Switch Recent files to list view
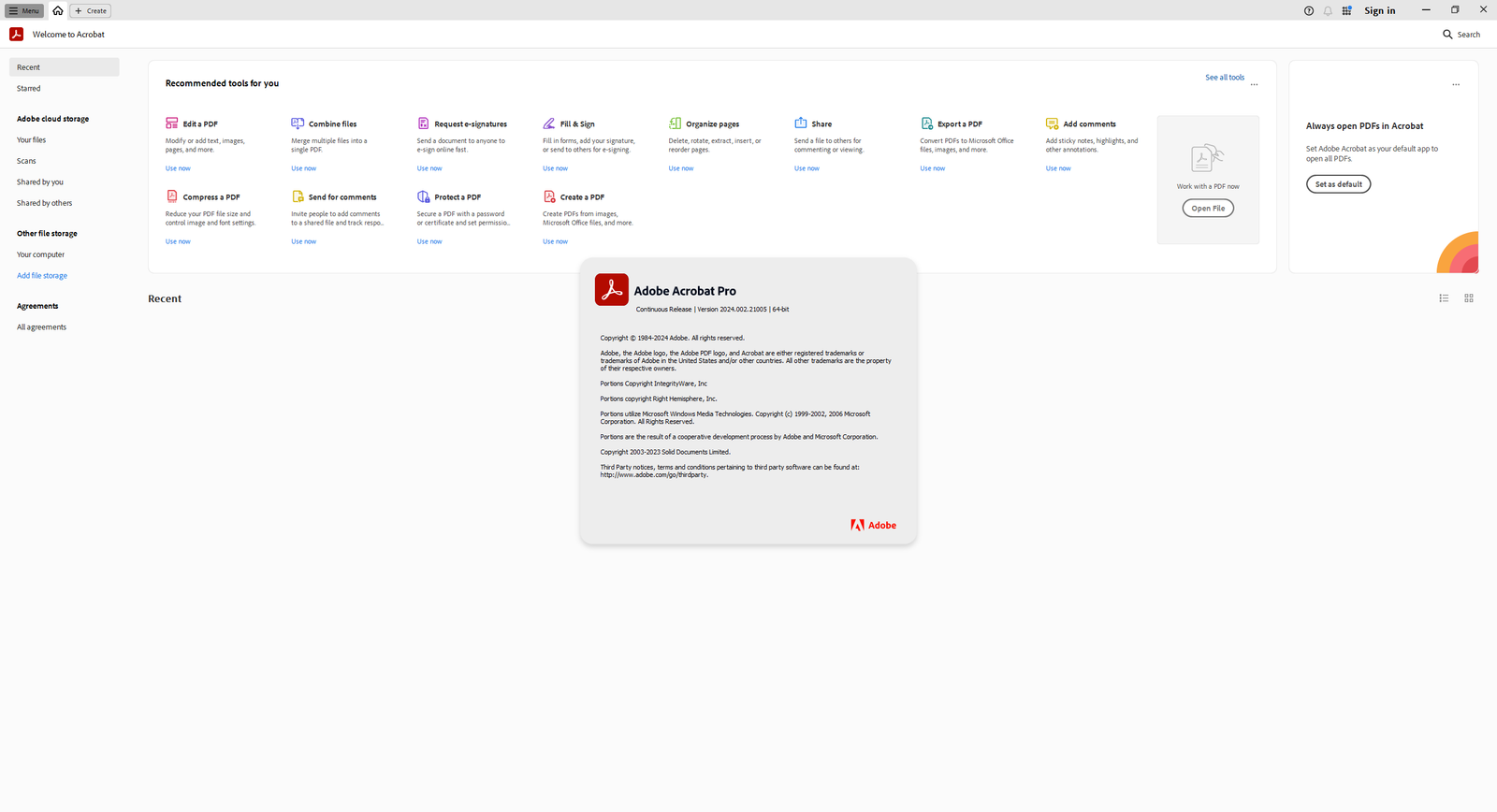Screen dimensions: 1497x812 click(1444, 298)
